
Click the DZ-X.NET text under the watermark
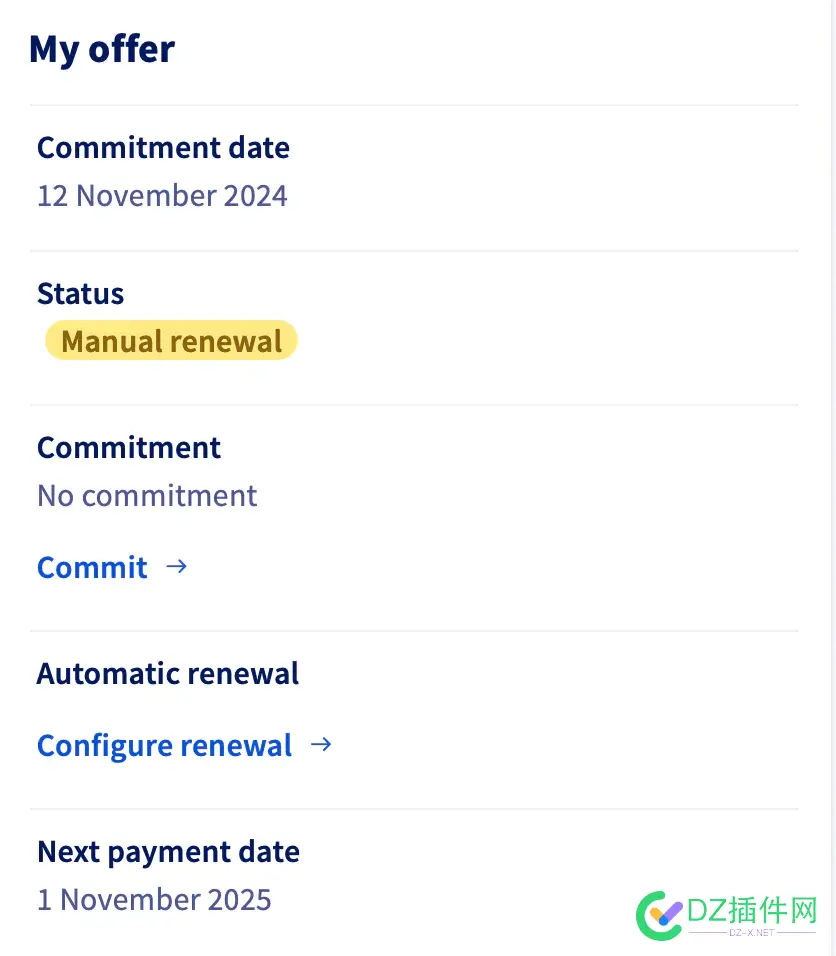pyautogui.click(x=751, y=933)
